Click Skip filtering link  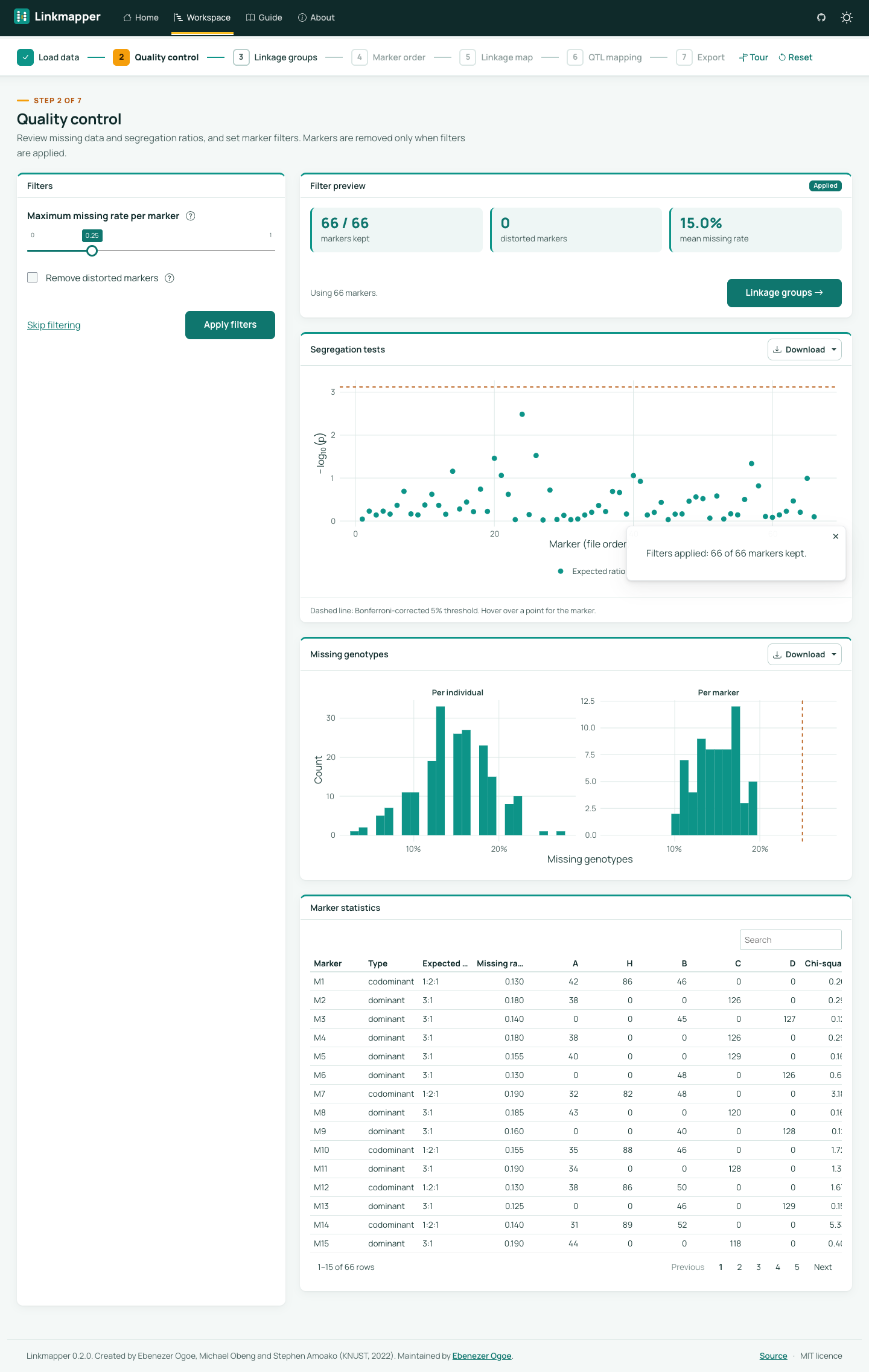[x=54, y=325]
